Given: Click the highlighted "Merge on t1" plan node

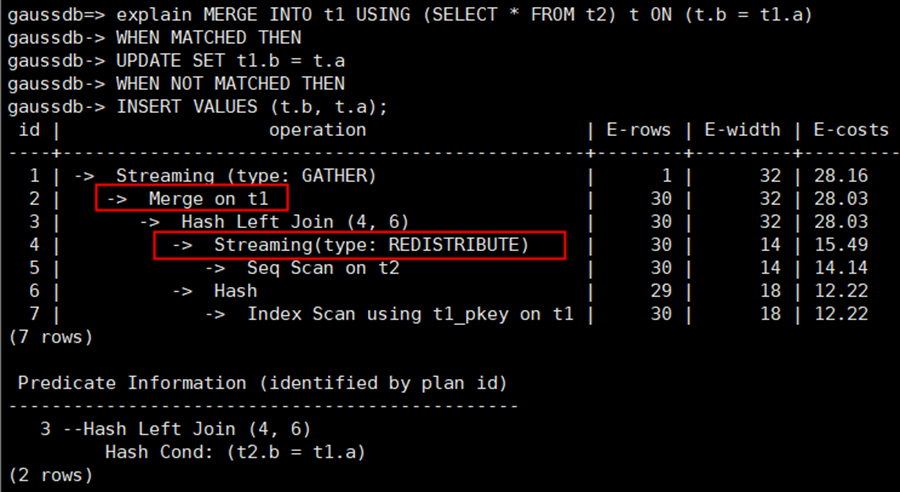Looking at the screenshot, I should (x=192, y=198).
